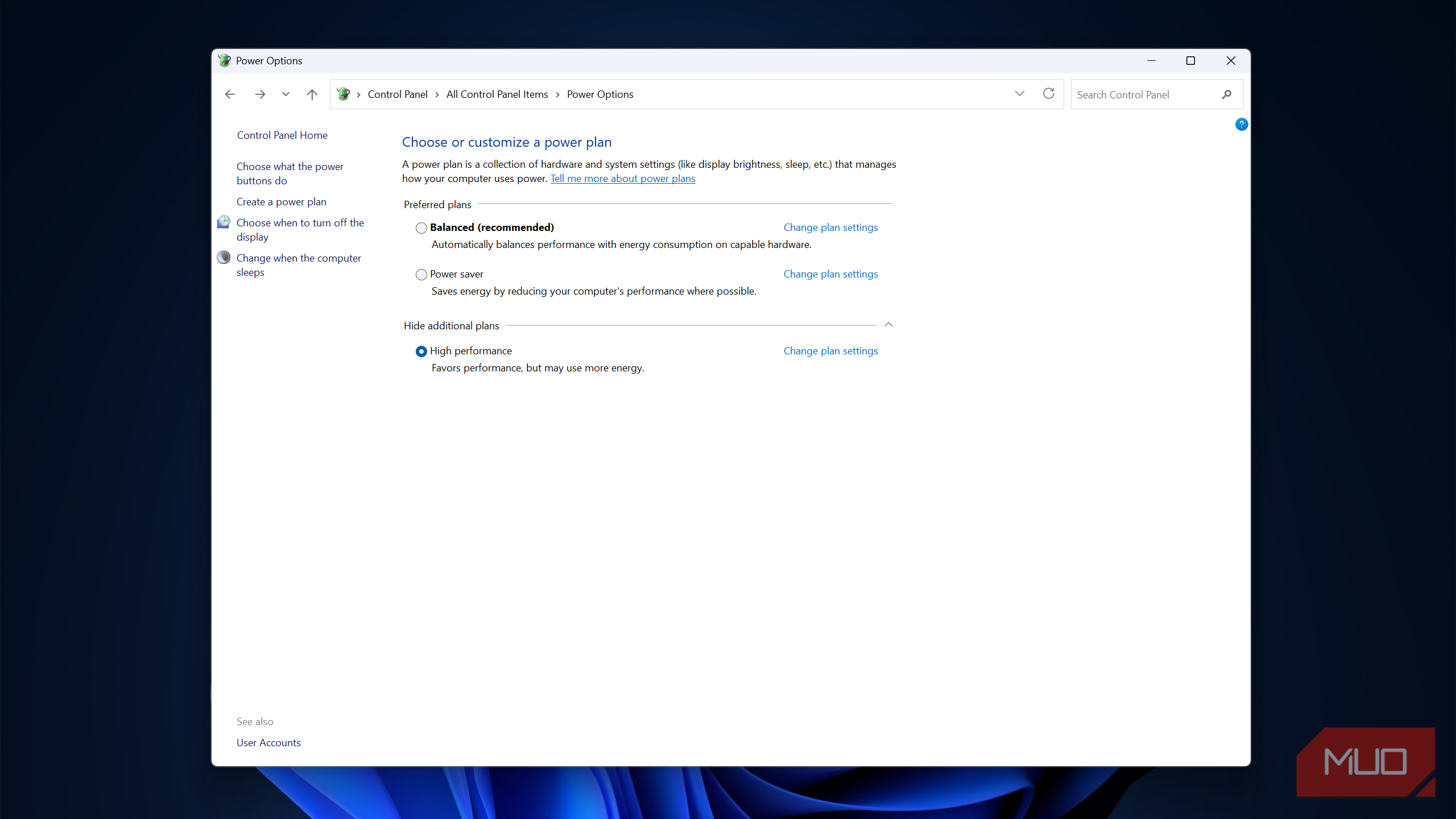Select the High performance radio button

pyautogui.click(x=421, y=351)
